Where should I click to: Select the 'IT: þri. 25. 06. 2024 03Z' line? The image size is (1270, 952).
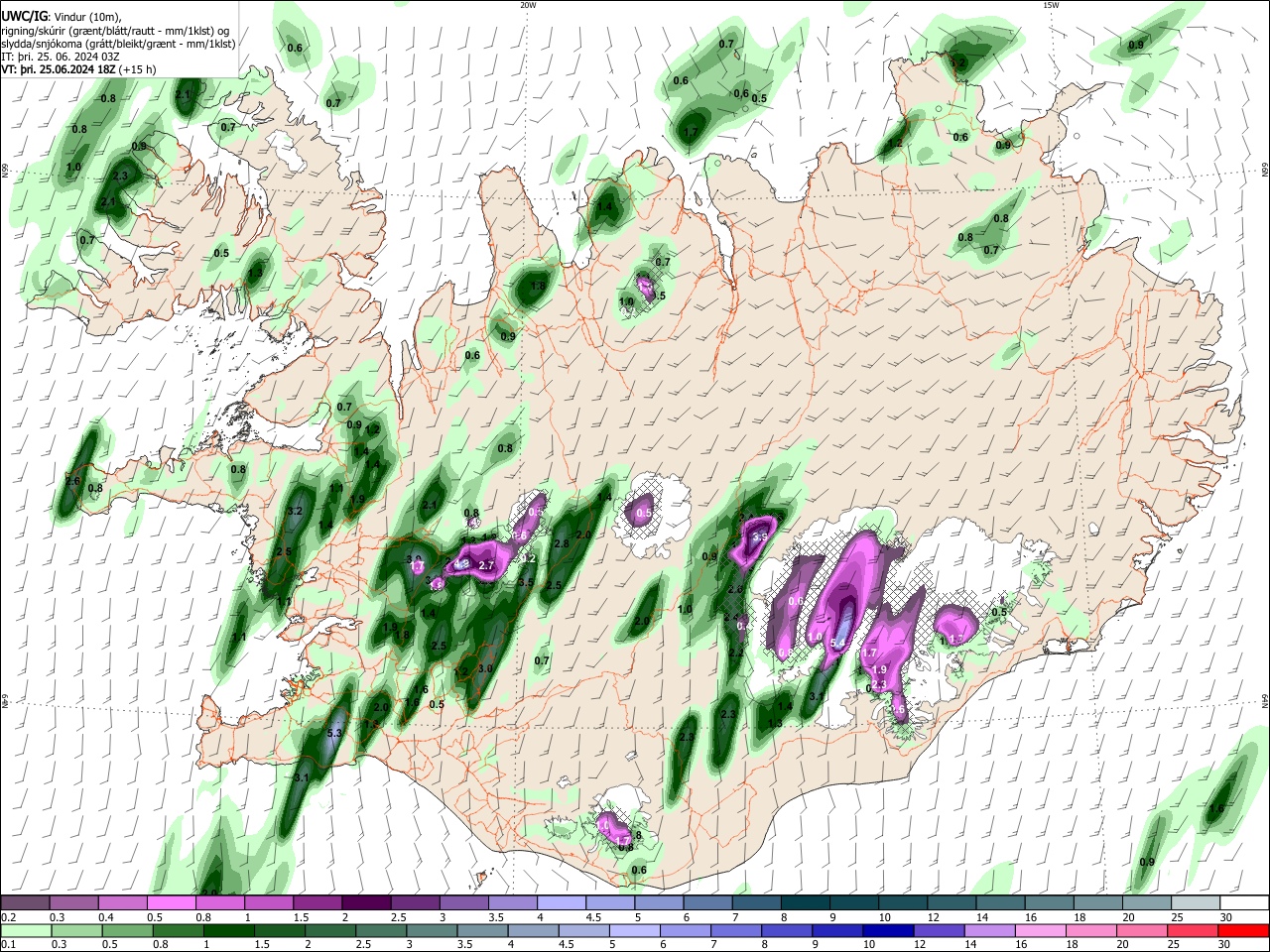(x=61, y=57)
